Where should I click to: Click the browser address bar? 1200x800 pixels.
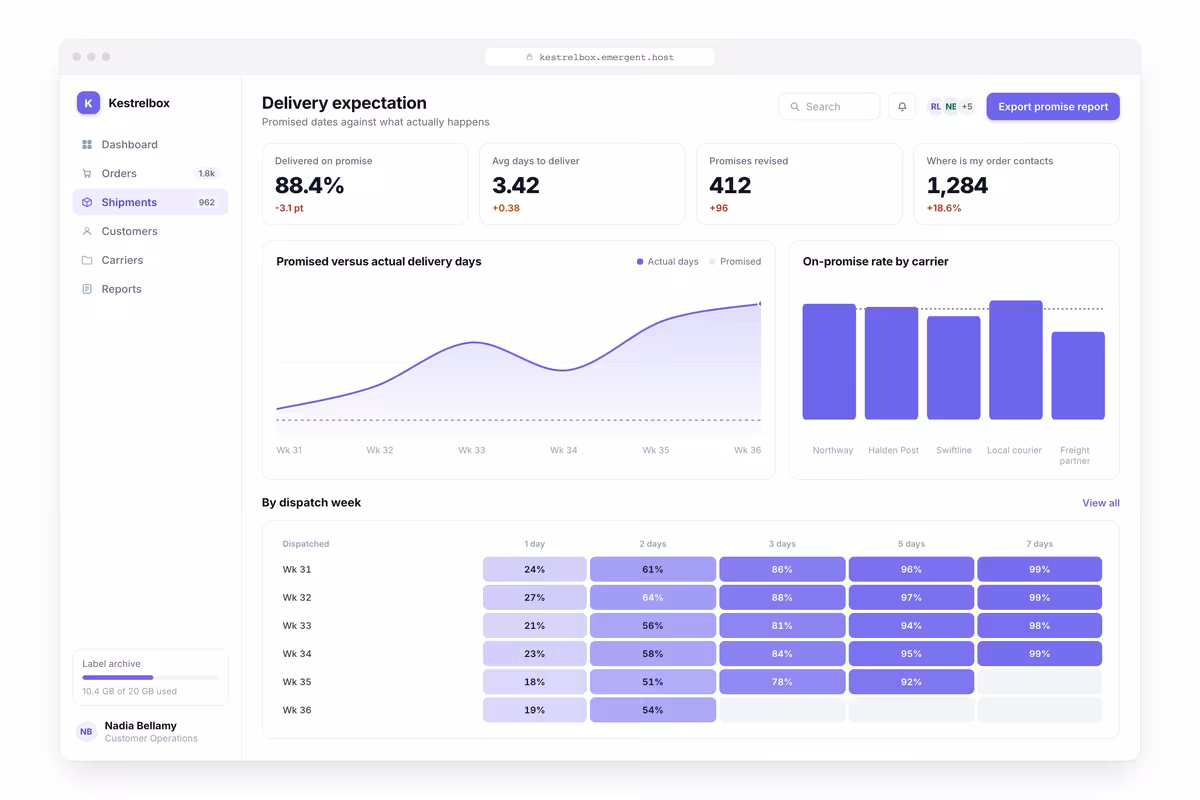coord(600,57)
